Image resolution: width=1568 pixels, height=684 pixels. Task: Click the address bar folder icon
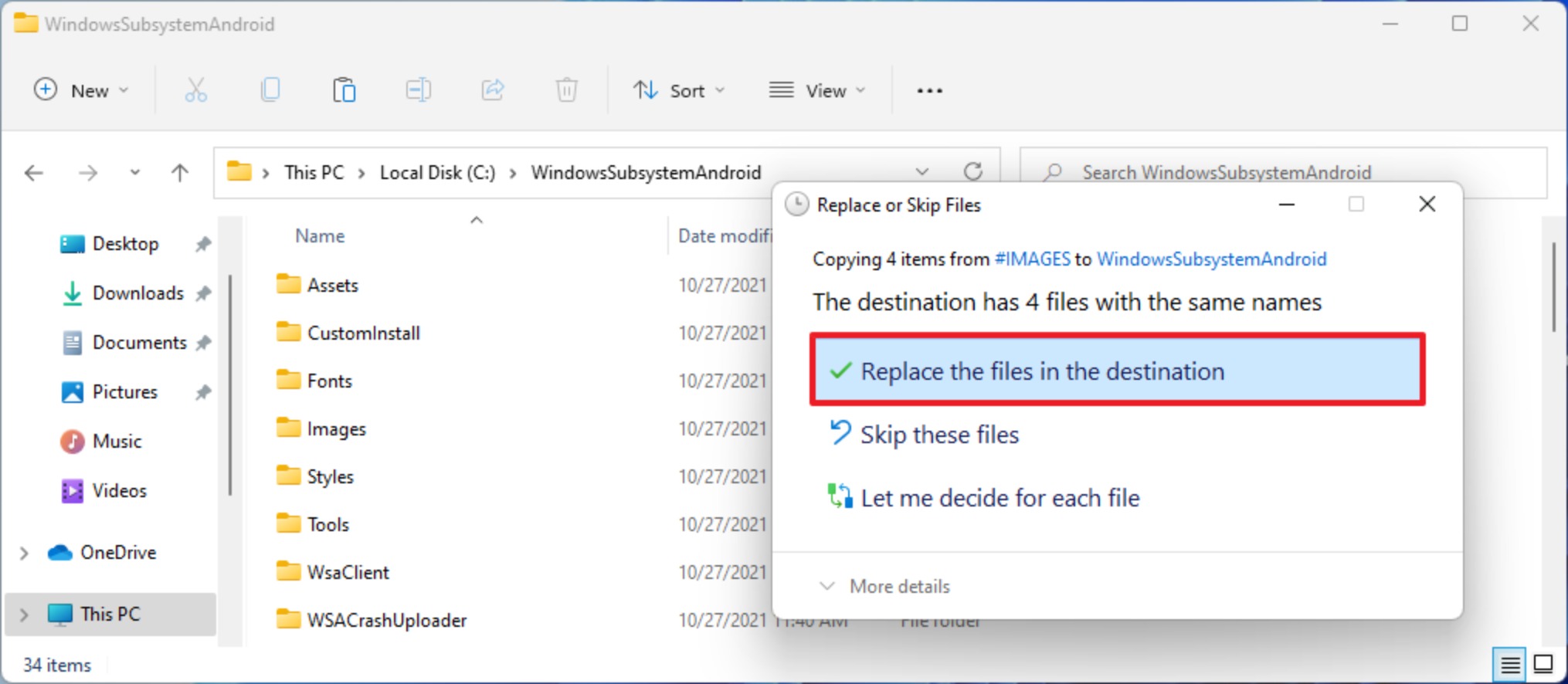(239, 171)
